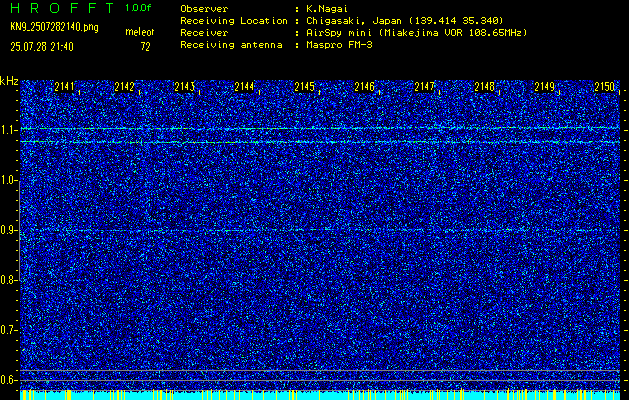Screen dimensions: 629x400
Task: Click the 0.6 kHz axis label
Action: [8, 380]
